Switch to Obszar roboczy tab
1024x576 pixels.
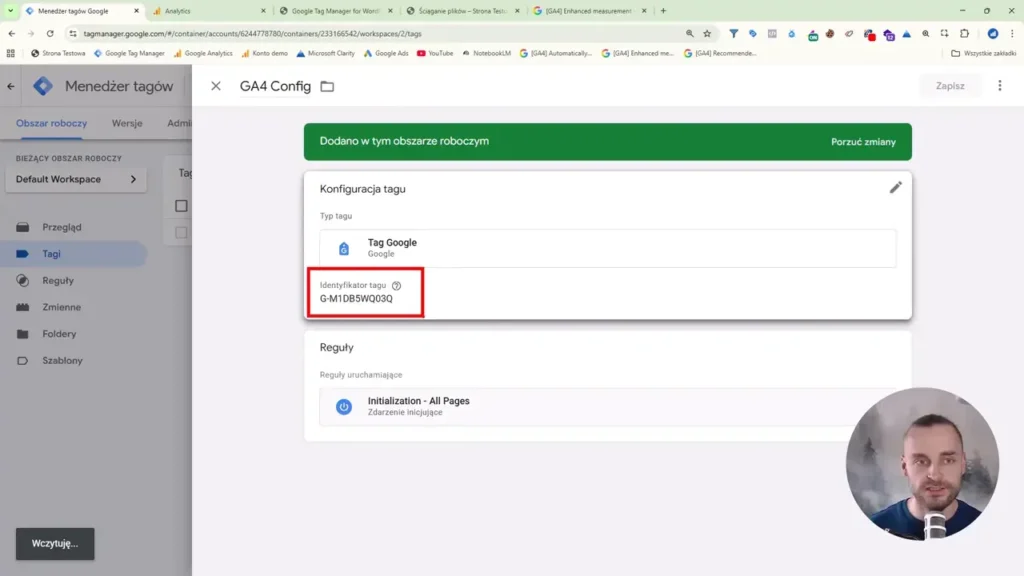click(52, 123)
